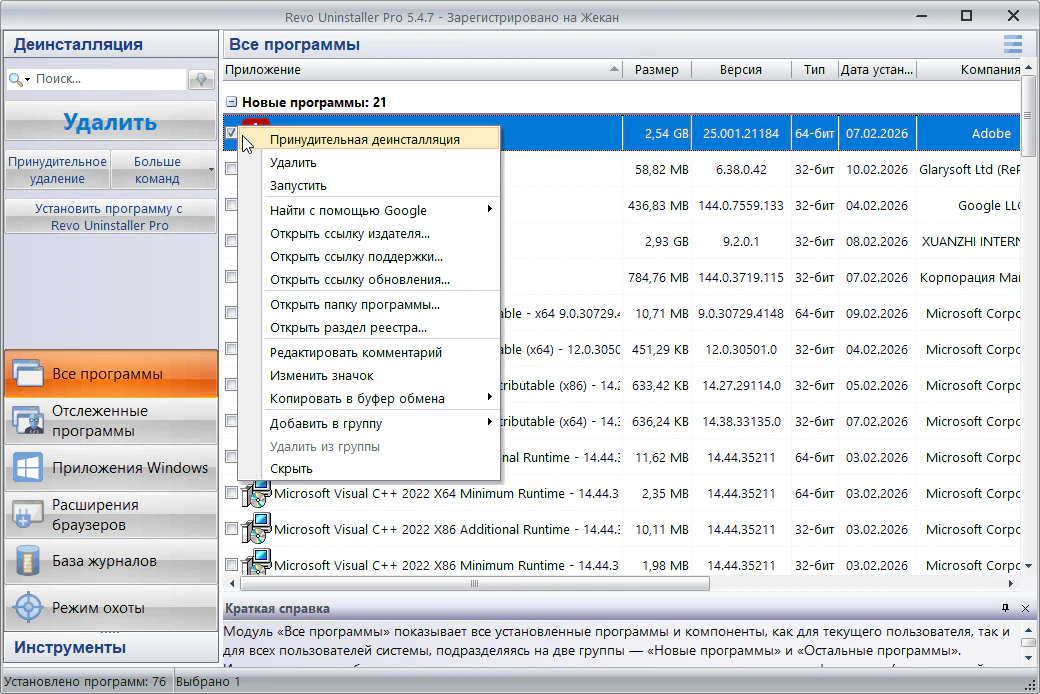This screenshot has width=1040, height=694.
Task: Select the Browser Extensions plug icon
Action: point(27,514)
